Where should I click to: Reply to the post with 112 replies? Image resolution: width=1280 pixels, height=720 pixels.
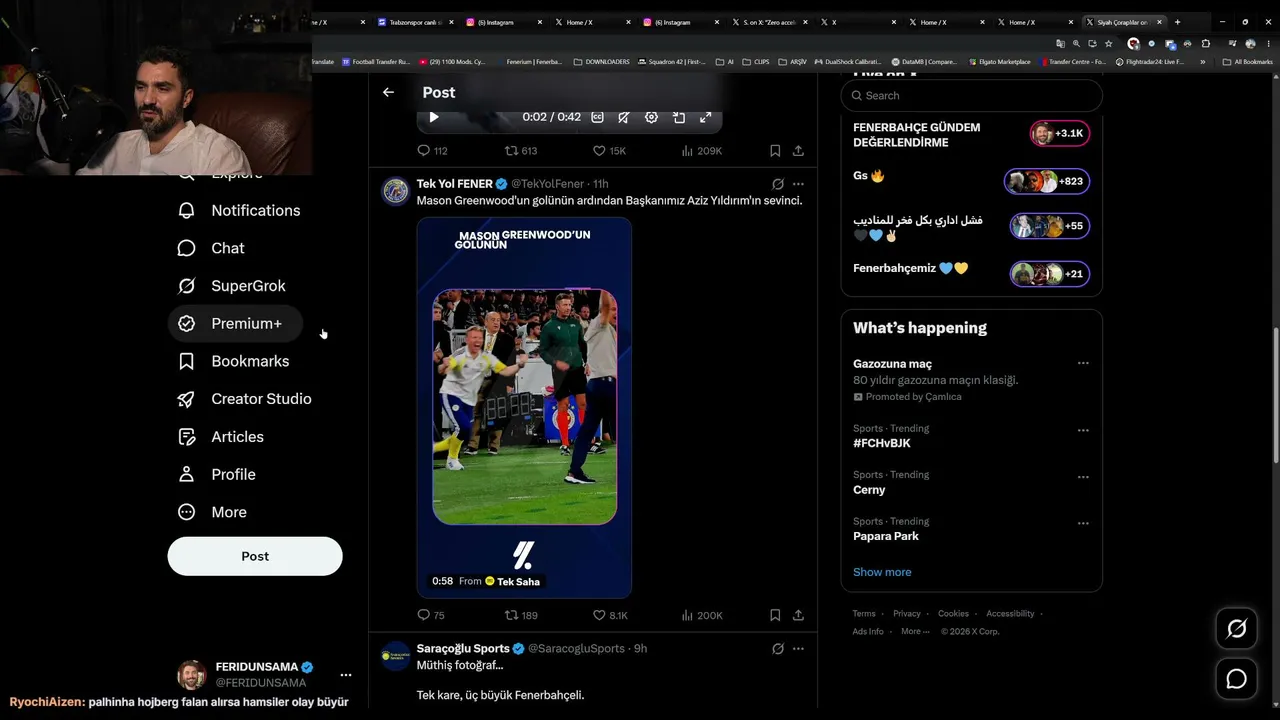pyautogui.click(x=432, y=151)
